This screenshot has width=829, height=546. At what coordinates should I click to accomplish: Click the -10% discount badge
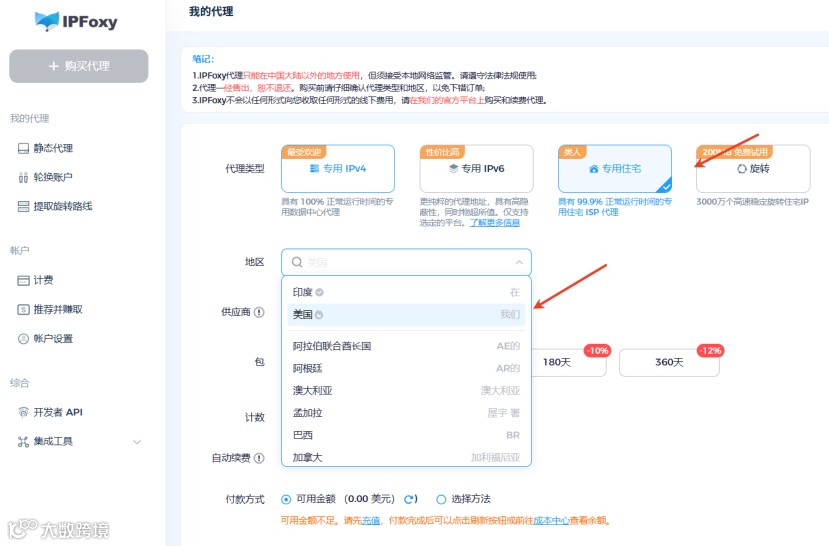click(x=598, y=350)
